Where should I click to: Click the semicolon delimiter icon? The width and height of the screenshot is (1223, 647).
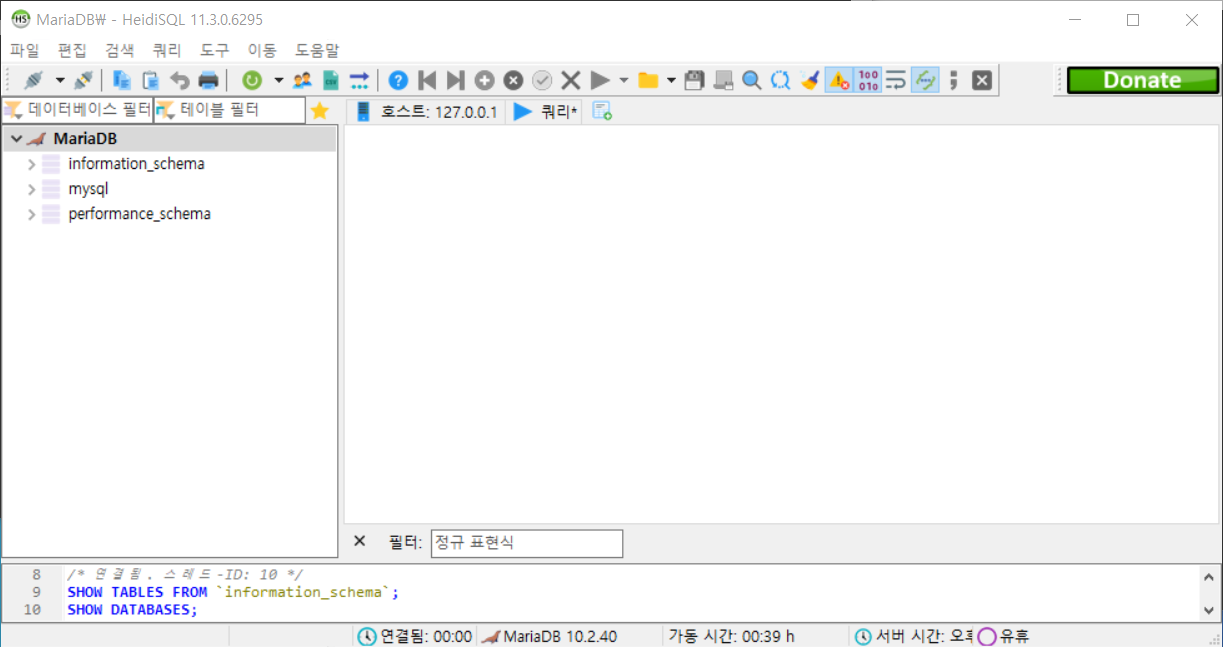click(x=954, y=80)
